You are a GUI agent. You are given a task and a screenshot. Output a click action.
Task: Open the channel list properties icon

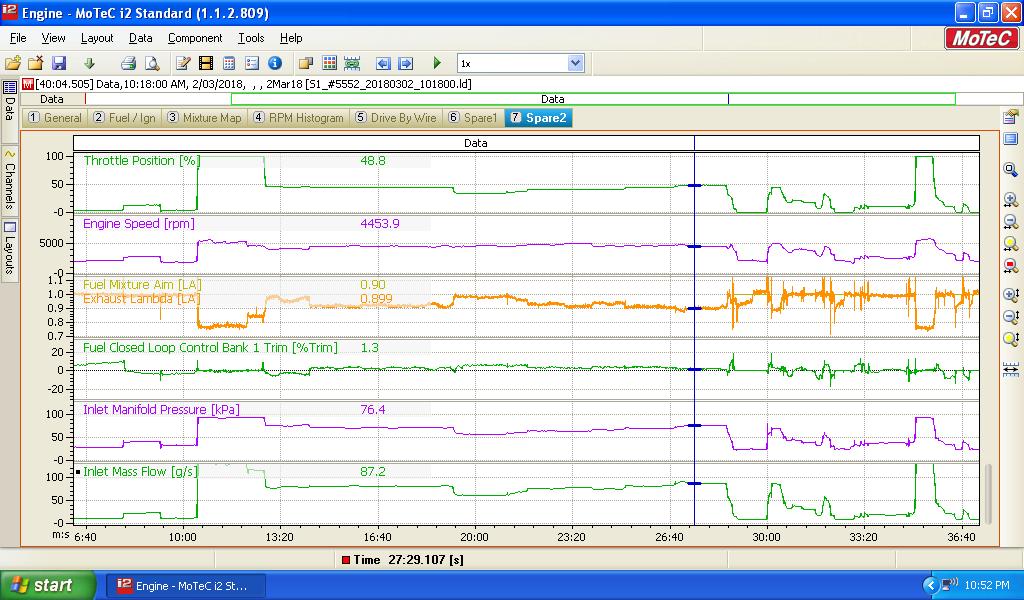point(252,63)
